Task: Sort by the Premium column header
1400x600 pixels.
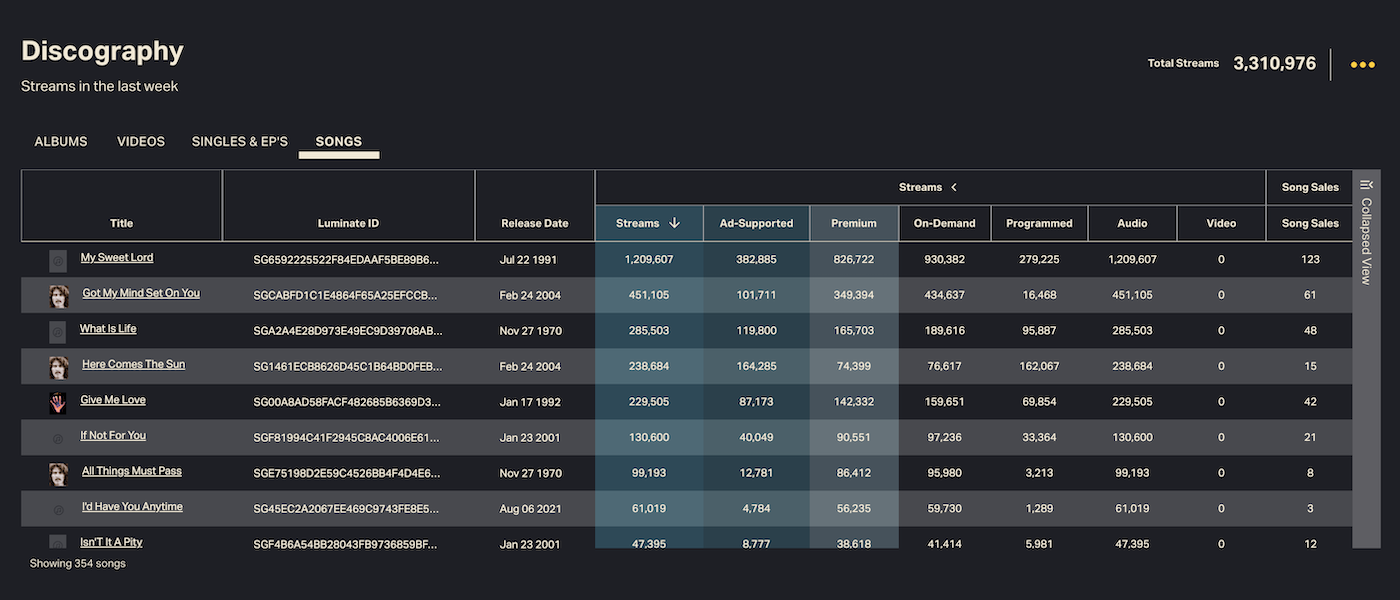Action: [x=854, y=224]
